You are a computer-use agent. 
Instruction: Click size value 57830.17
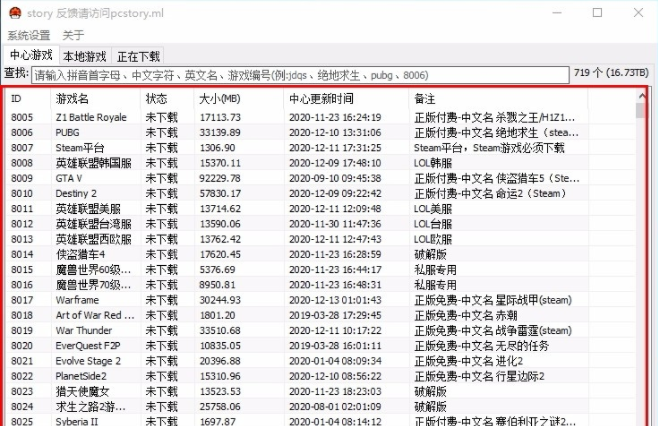(220, 193)
